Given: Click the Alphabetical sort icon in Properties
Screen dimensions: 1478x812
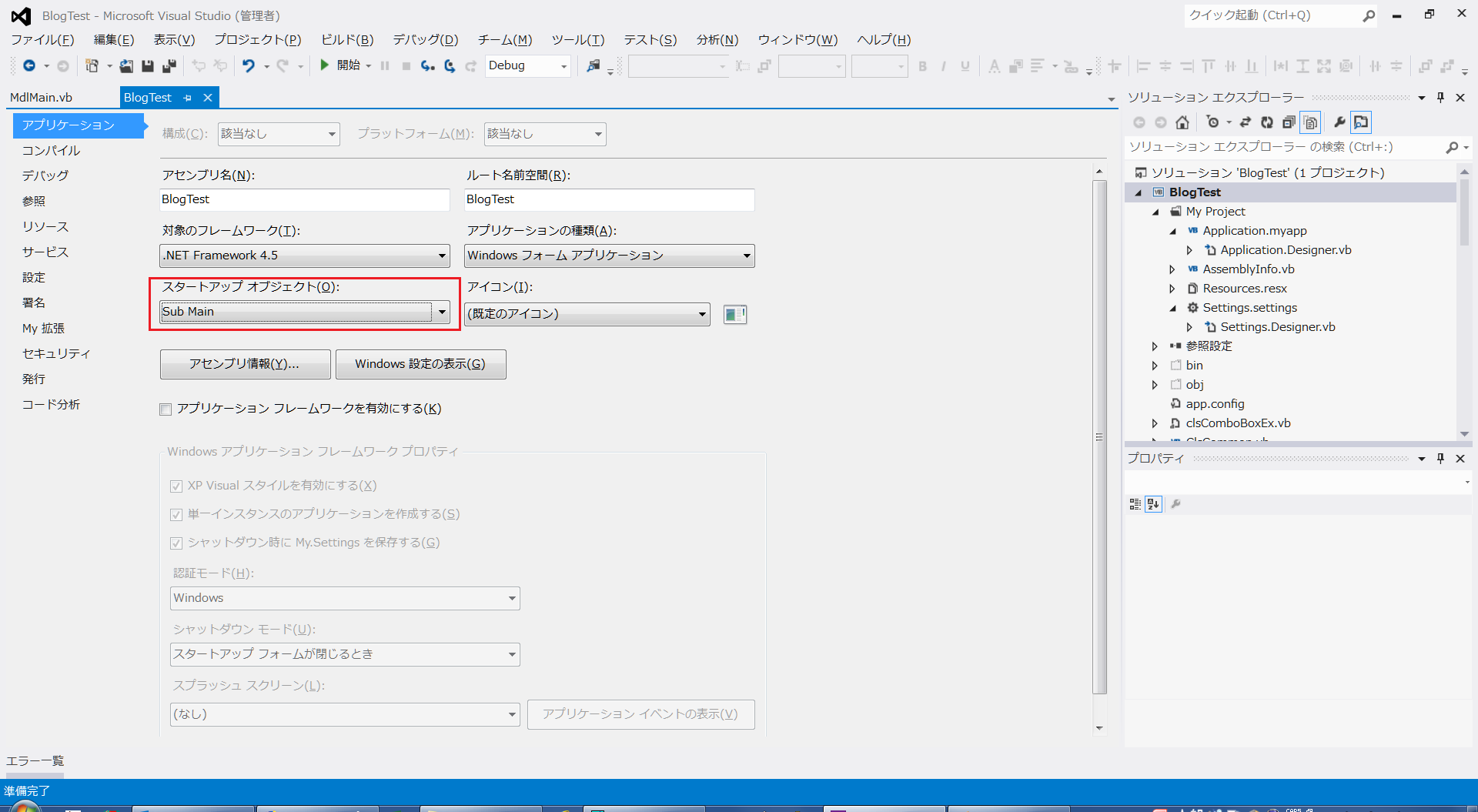Looking at the screenshot, I should 1153,504.
